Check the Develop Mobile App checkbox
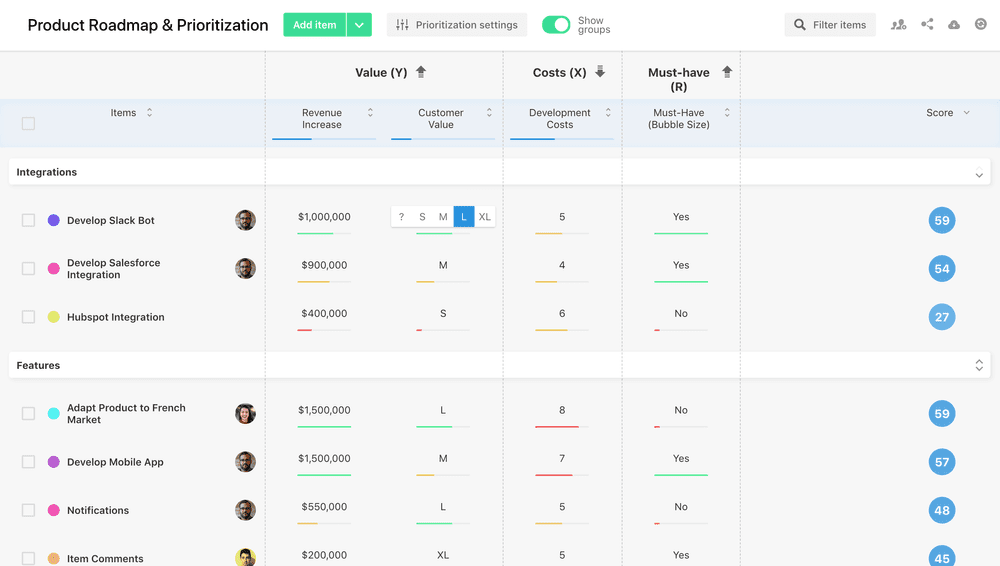 (28, 462)
